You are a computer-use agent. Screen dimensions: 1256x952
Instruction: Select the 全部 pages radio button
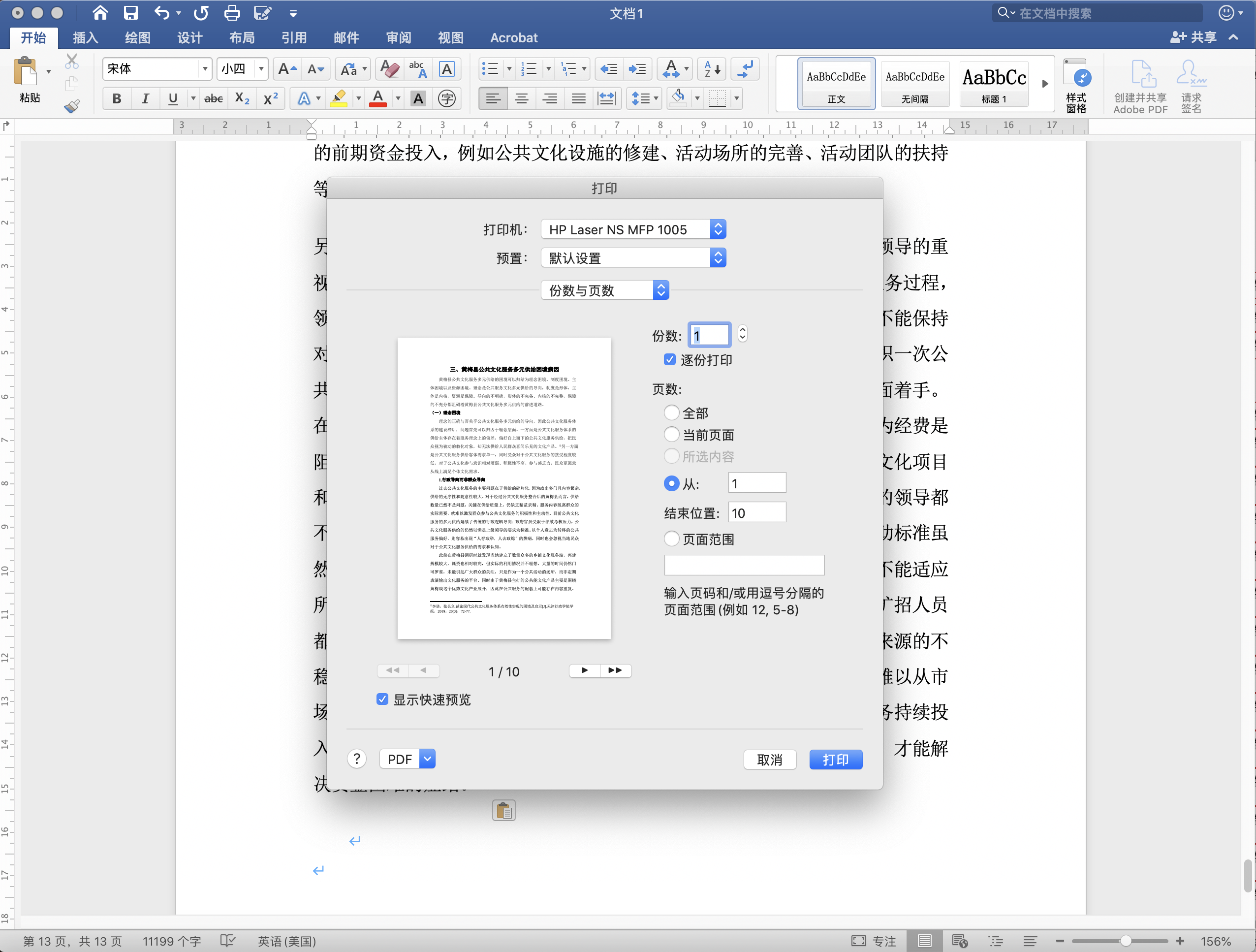(x=671, y=413)
